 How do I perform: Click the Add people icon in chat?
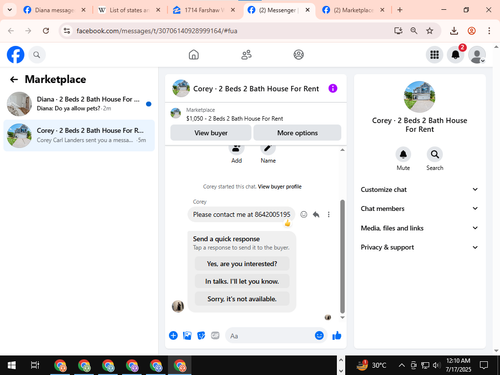pos(236,149)
